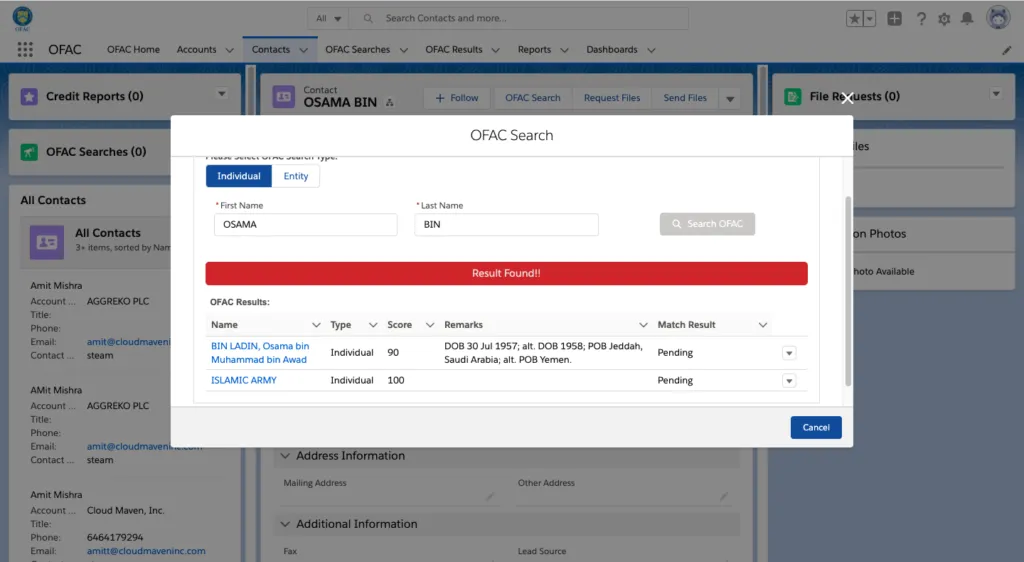Expand the OFAC Searches tab chevron
Screen dimensions: 1024x562
coord(404,50)
